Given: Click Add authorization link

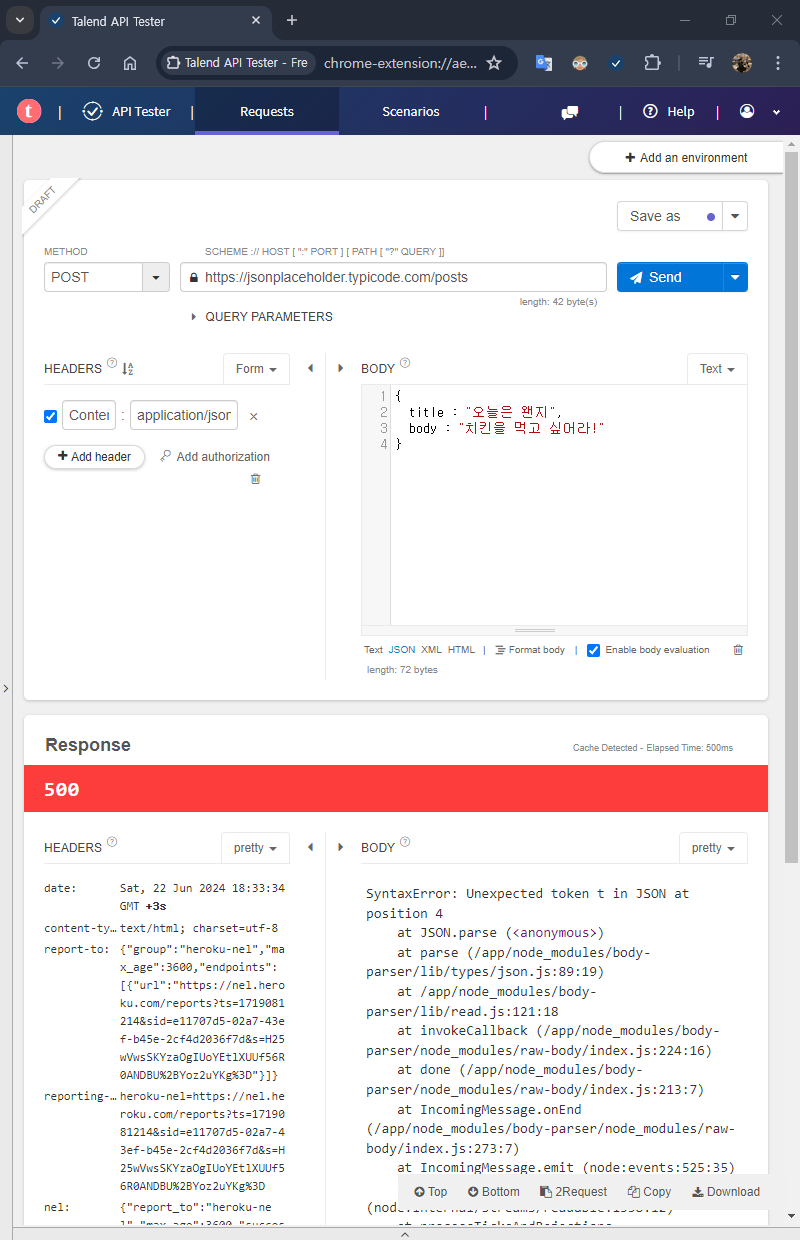Looking at the screenshot, I should pos(214,457).
